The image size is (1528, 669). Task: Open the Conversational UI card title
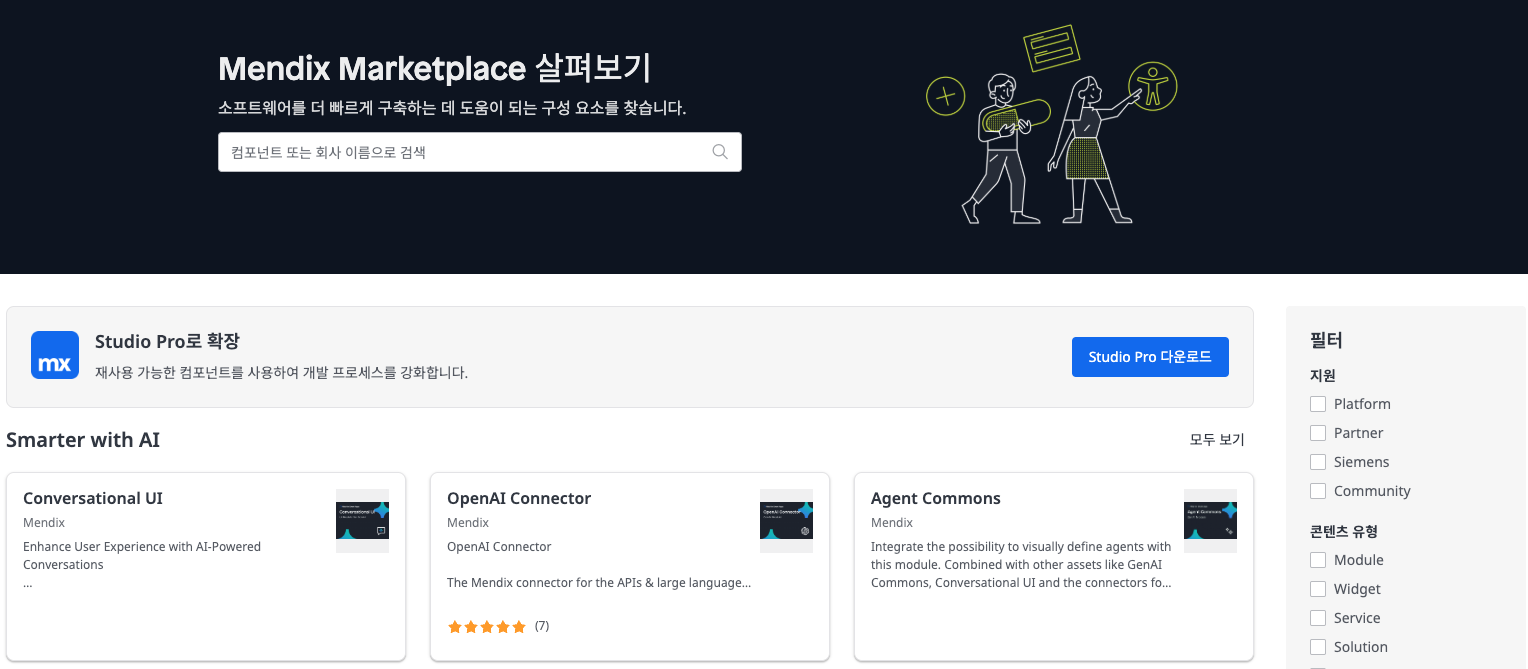[93, 498]
